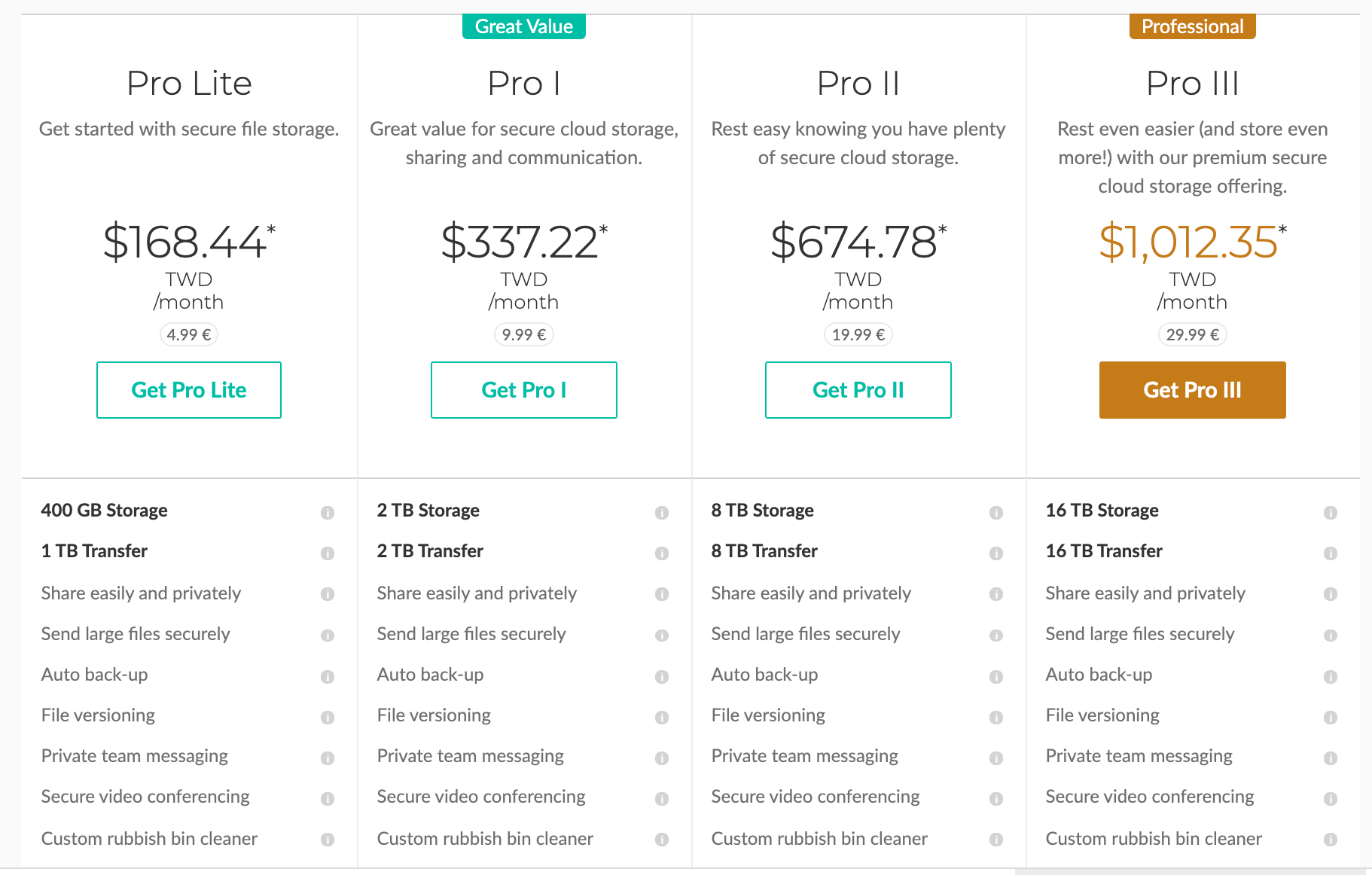Click the 29.99 € euro price badge
Image resolution: width=1372 pixels, height=875 pixels.
point(1193,334)
